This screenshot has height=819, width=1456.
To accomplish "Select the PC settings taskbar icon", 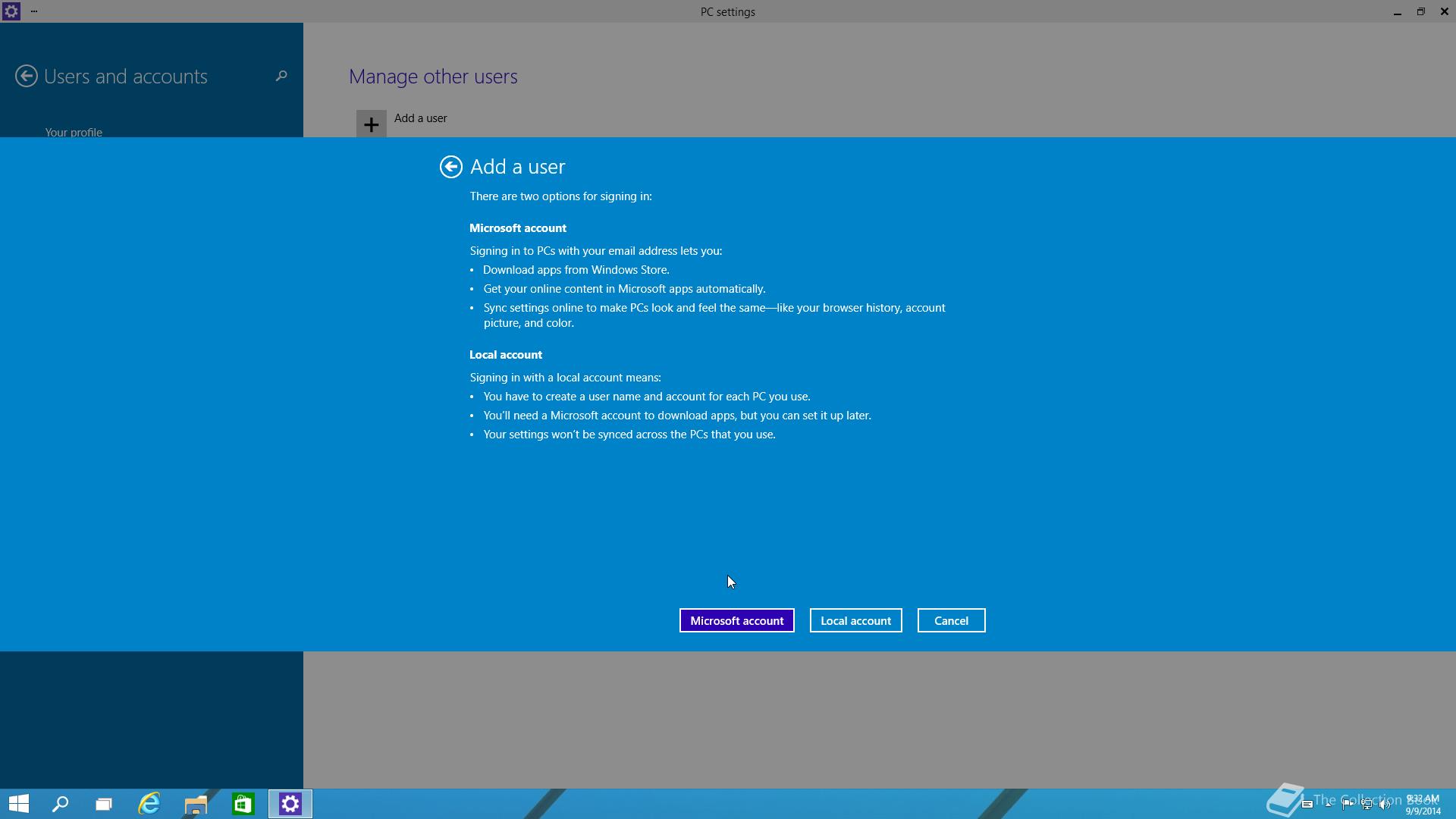I will [x=290, y=804].
